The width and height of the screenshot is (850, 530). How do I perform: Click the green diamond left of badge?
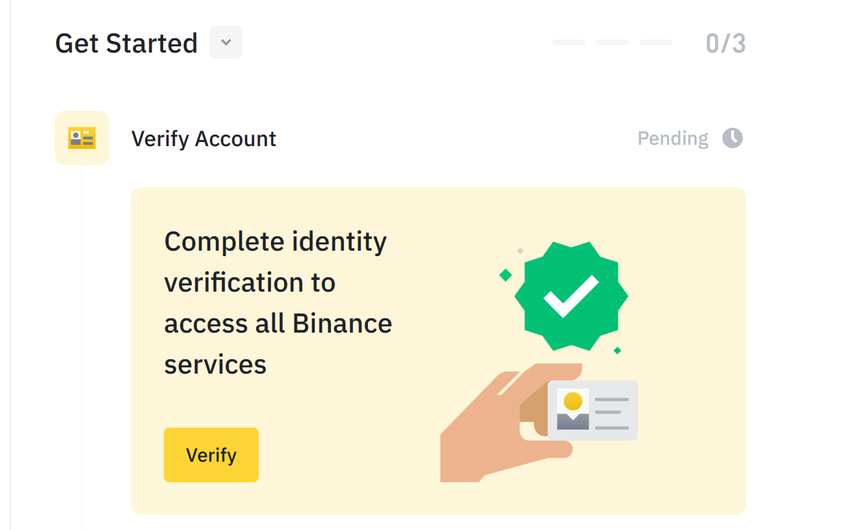click(506, 274)
